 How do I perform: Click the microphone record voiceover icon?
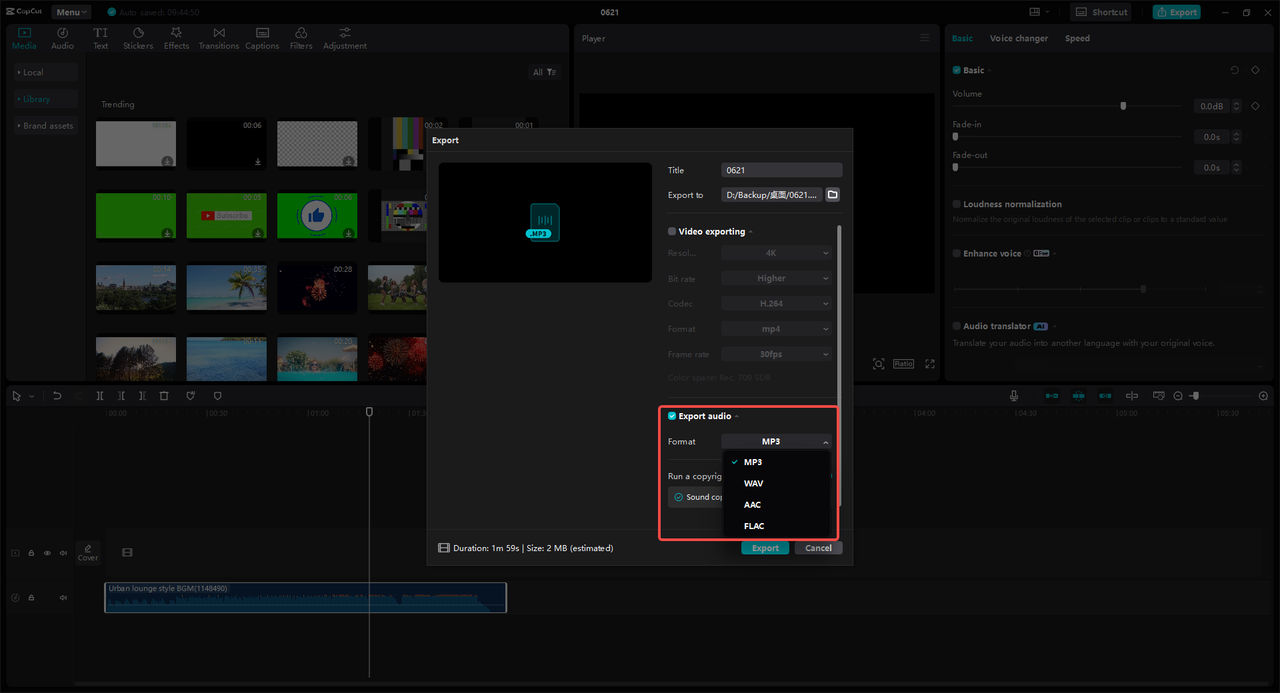pos(1014,396)
